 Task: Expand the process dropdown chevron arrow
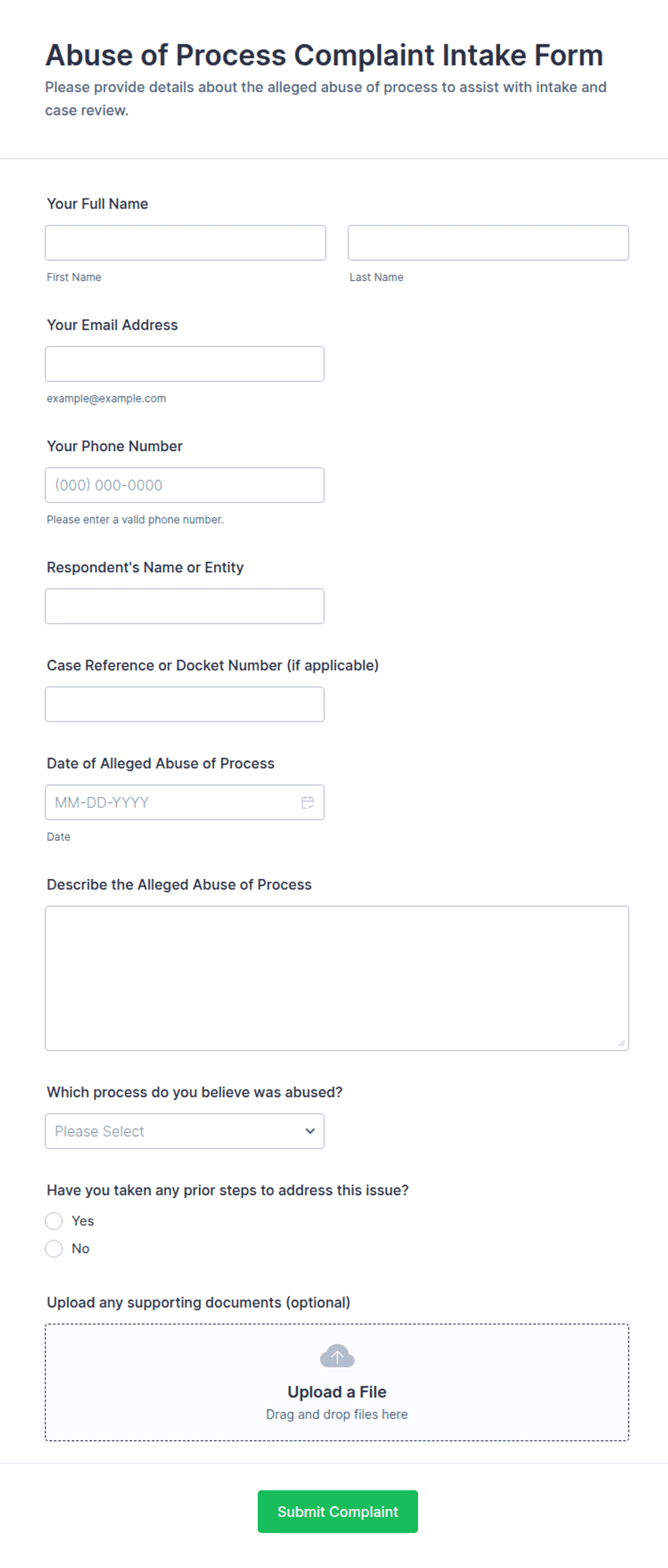[x=310, y=1130]
